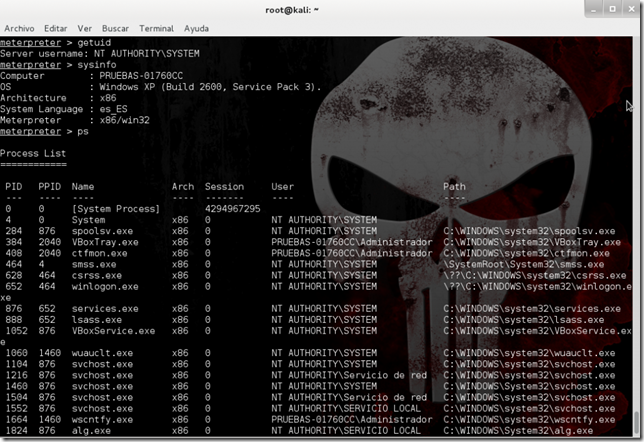Click path C:\WINDOWS\system32\services.exe
The height and width of the screenshot is (442, 644).
[x=532, y=309]
